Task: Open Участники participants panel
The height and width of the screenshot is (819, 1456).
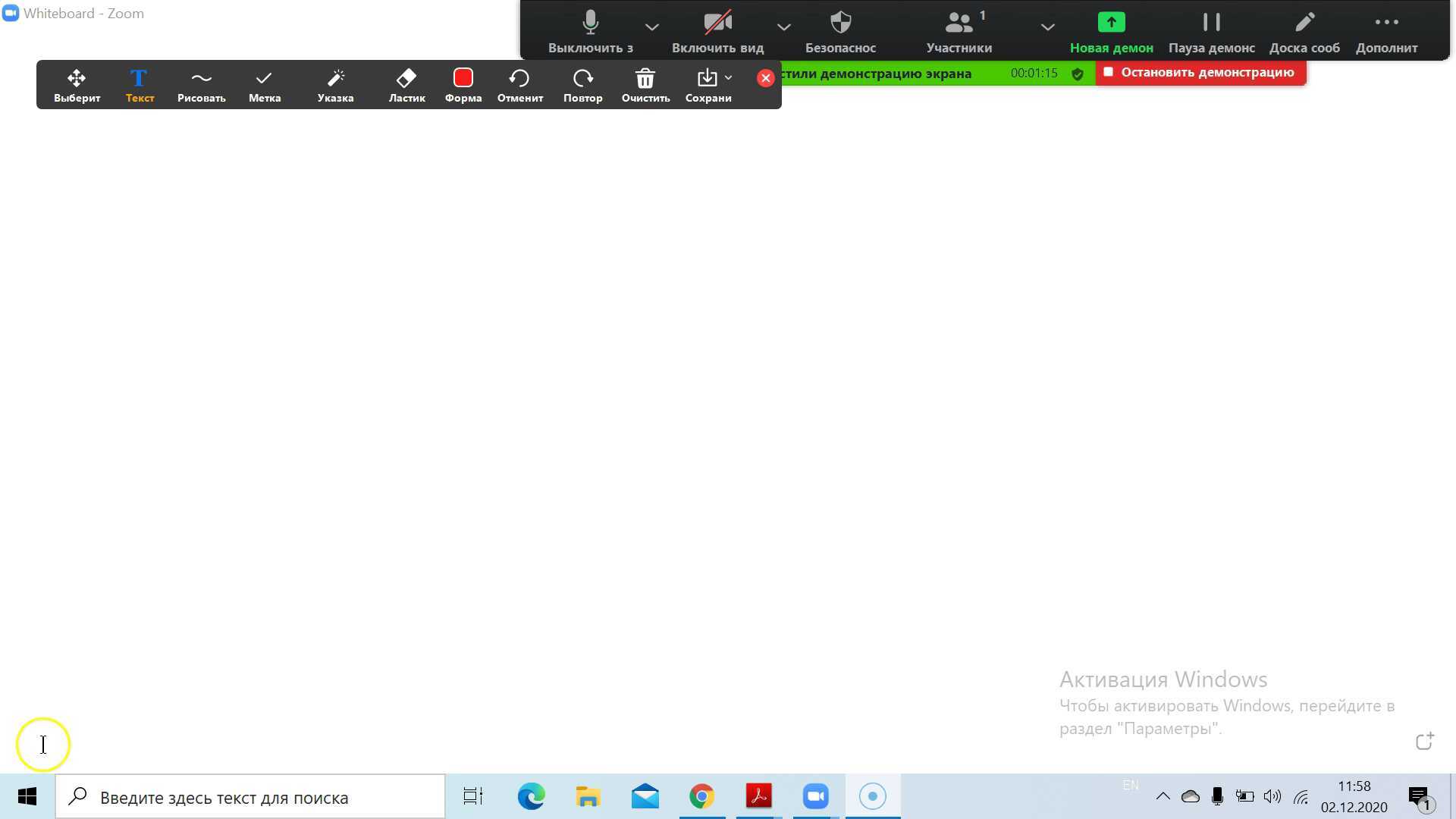Action: point(959,32)
